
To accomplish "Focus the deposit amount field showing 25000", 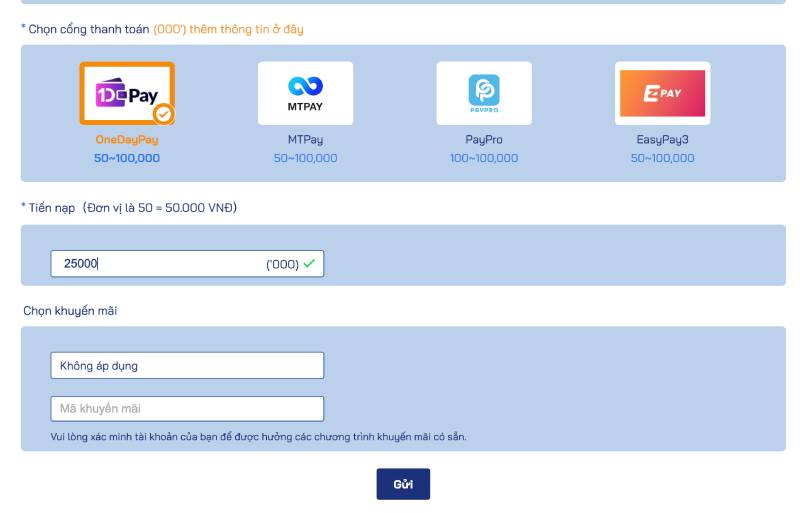I will [187, 263].
